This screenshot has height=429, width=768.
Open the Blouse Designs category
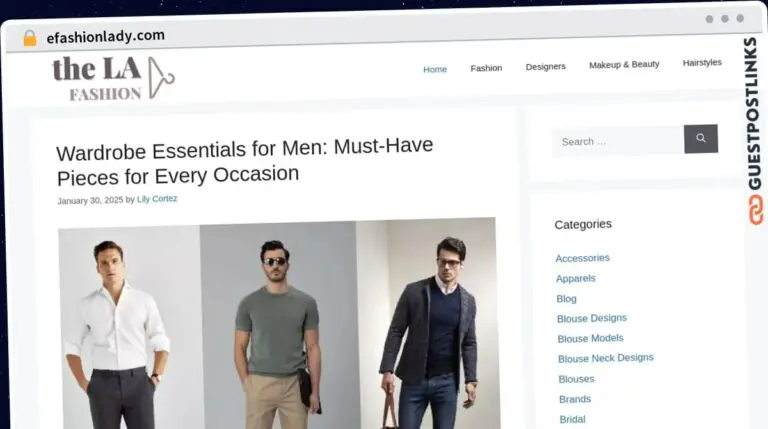click(x=592, y=318)
